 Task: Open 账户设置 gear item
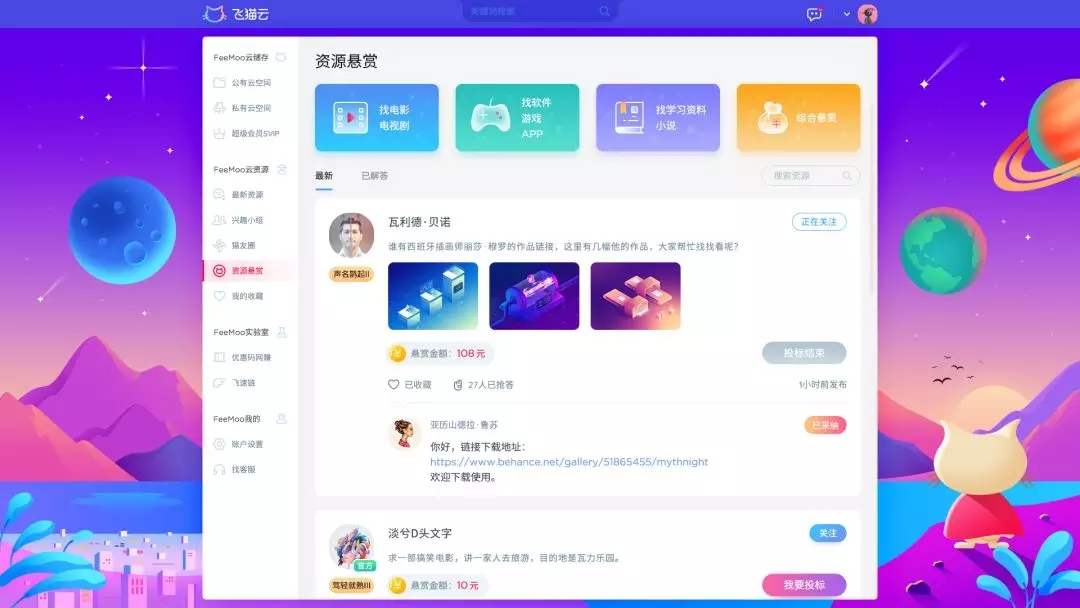coord(246,444)
